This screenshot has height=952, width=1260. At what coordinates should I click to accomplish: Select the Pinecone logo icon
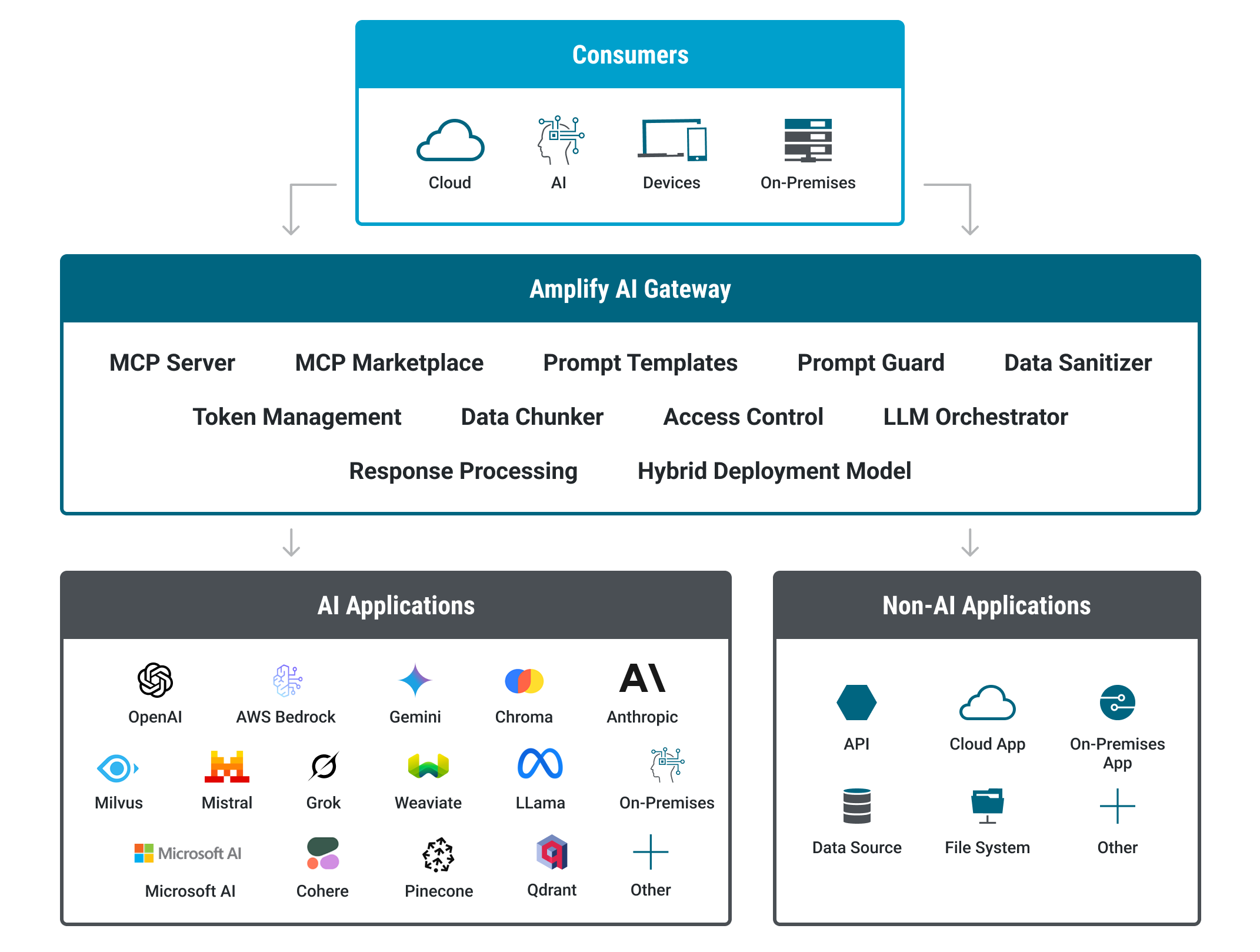click(x=438, y=854)
